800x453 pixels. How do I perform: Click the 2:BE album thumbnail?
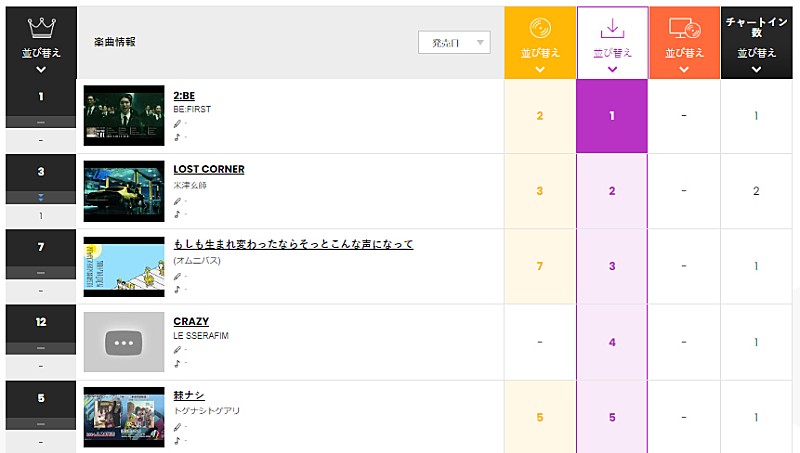point(124,116)
